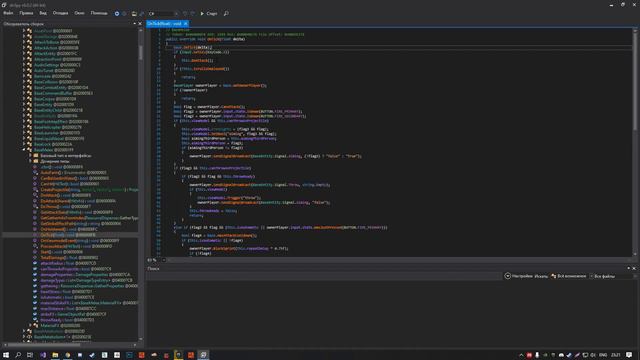
Task: Select the strikeFX field in tree
Action: click(x=73, y=315)
